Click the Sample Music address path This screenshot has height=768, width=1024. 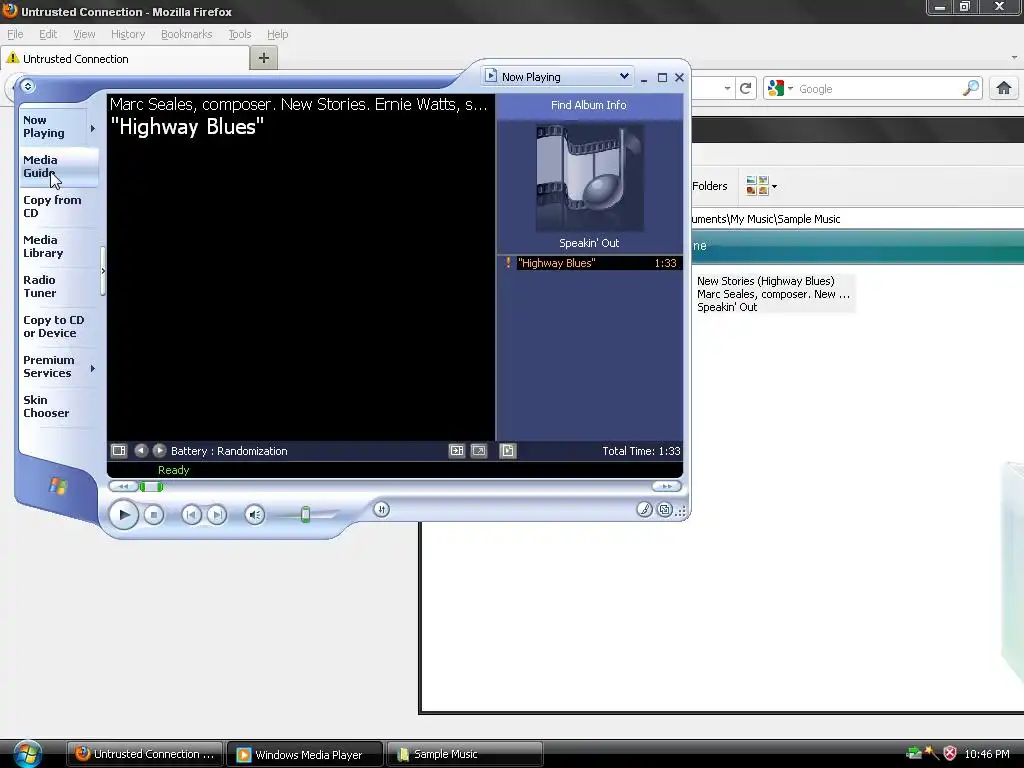tap(765, 219)
